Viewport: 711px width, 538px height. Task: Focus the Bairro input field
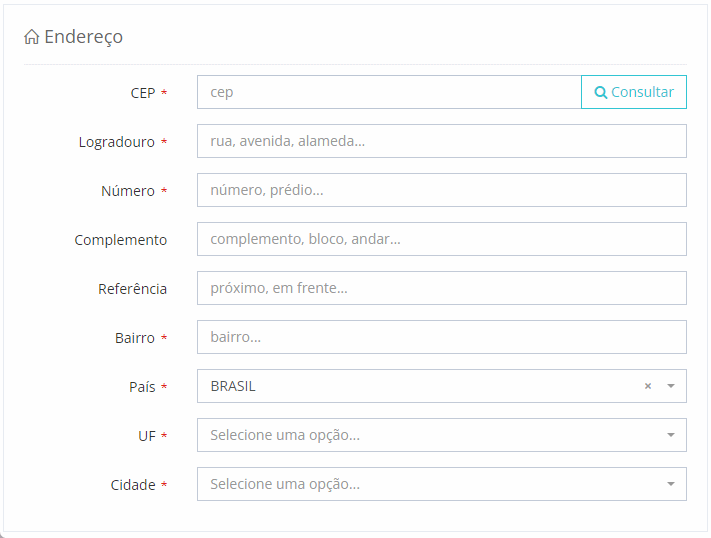[x=441, y=337]
